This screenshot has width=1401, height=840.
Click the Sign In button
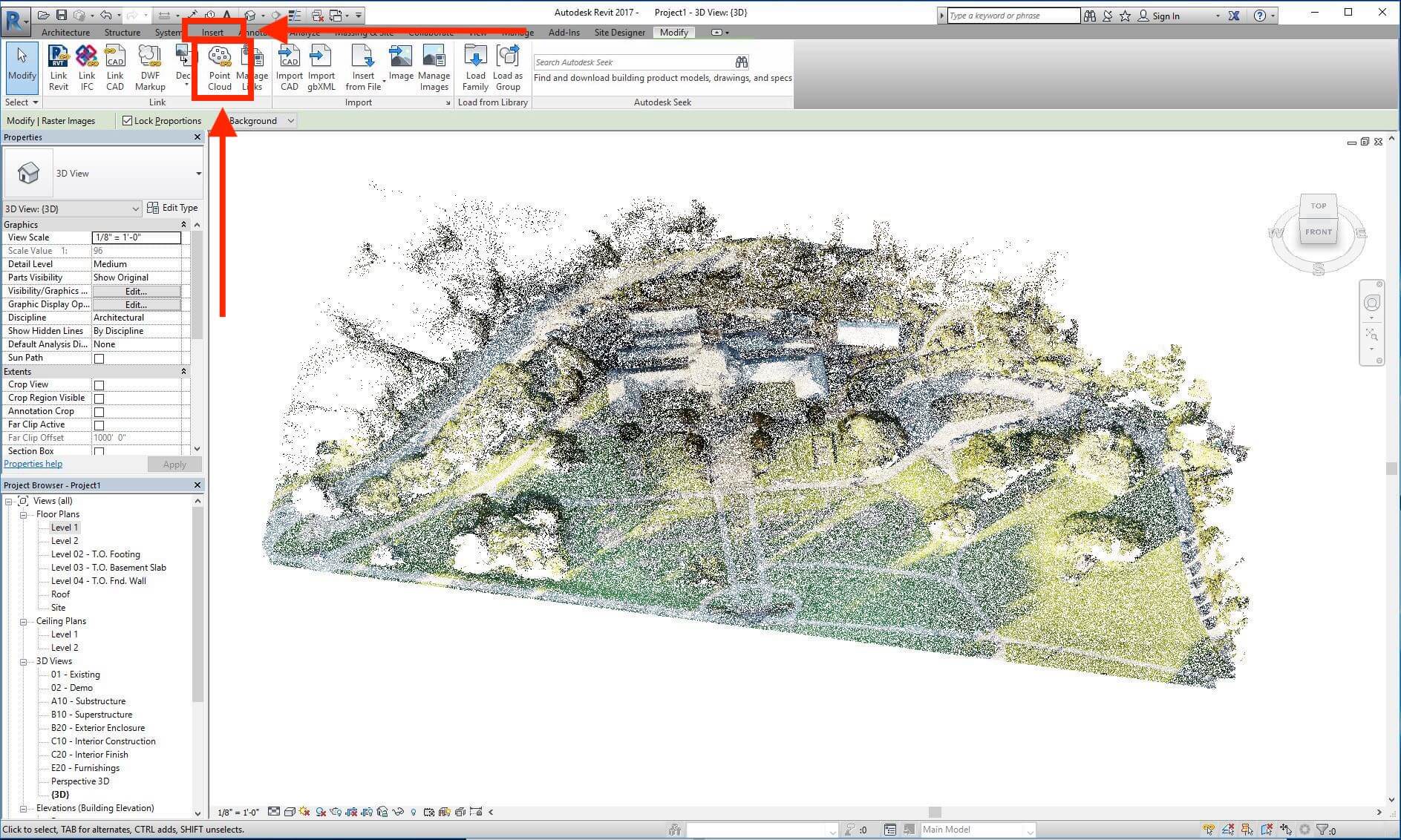pos(1159,16)
